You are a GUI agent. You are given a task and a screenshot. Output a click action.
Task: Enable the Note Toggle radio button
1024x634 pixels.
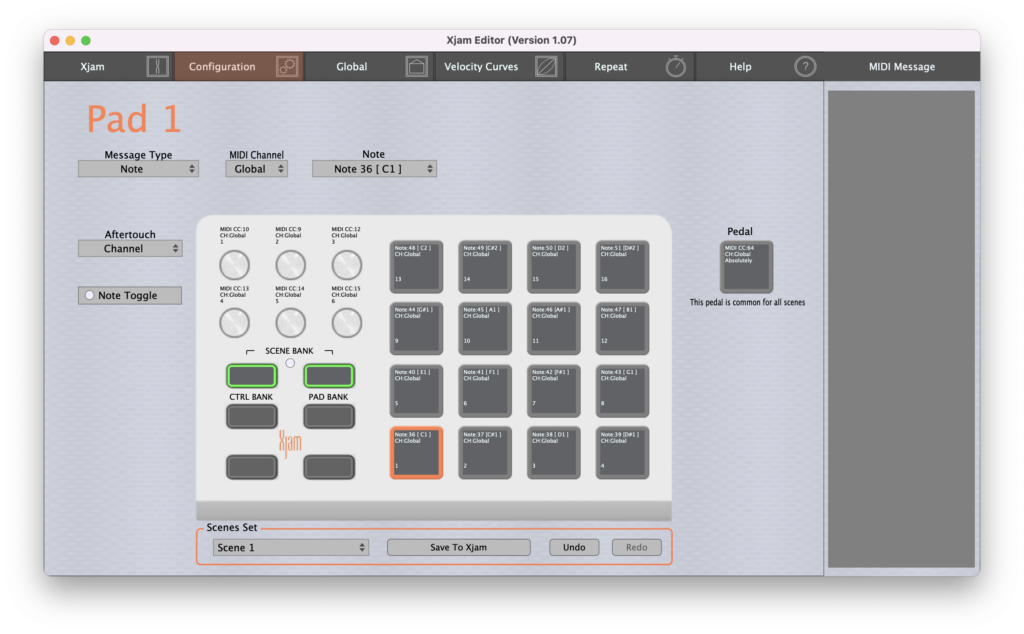click(x=89, y=296)
